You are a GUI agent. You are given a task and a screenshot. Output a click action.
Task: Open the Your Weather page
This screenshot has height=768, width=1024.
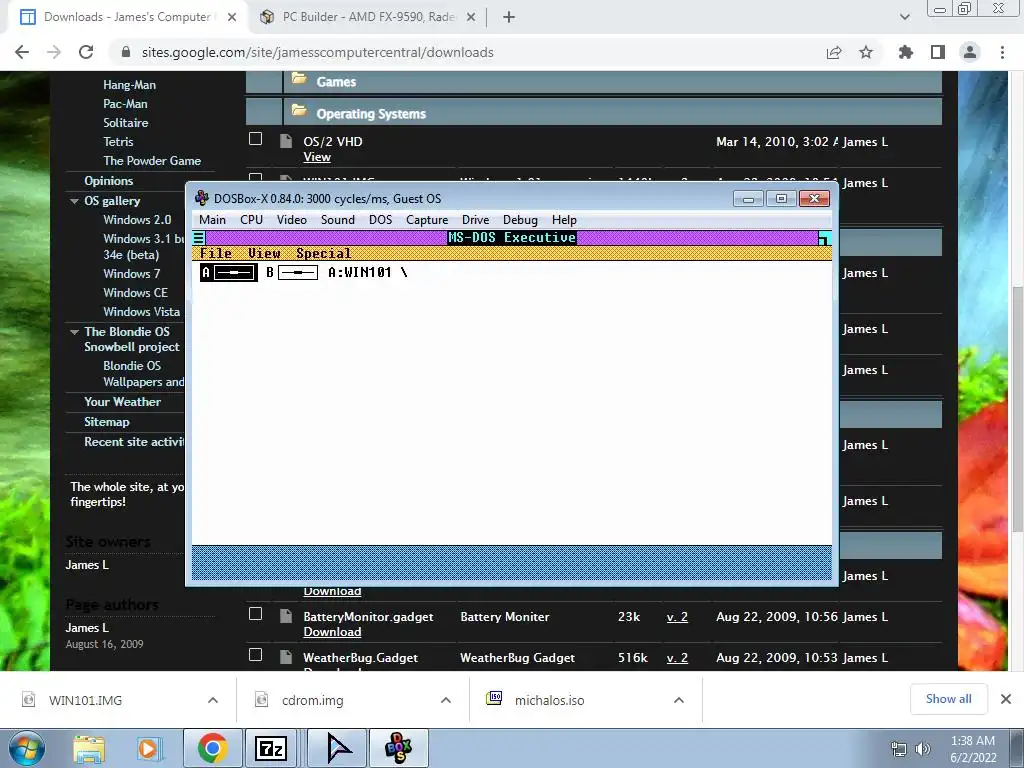pos(122,402)
